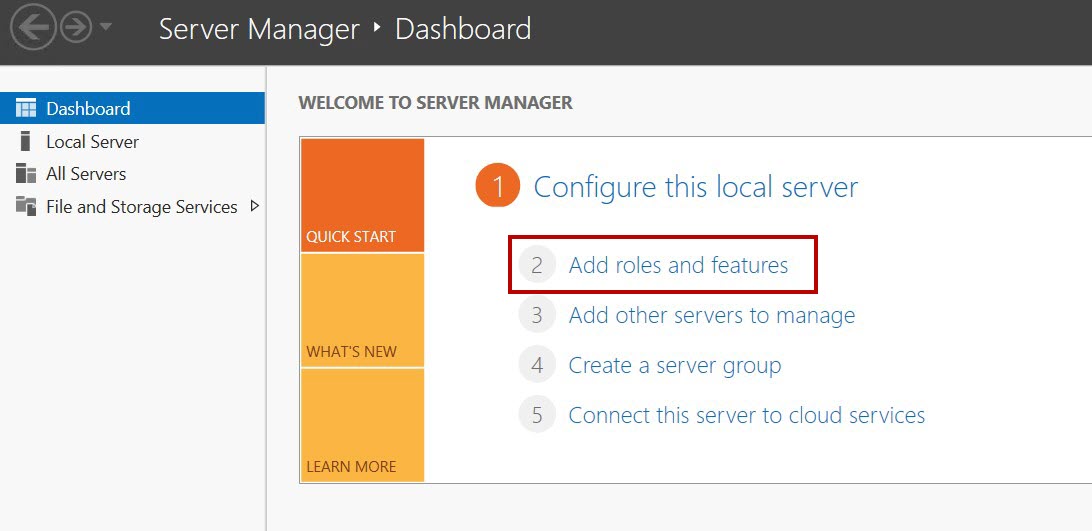
Task: Click the forward navigation arrow icon
Action: click(x=75, y=28)
